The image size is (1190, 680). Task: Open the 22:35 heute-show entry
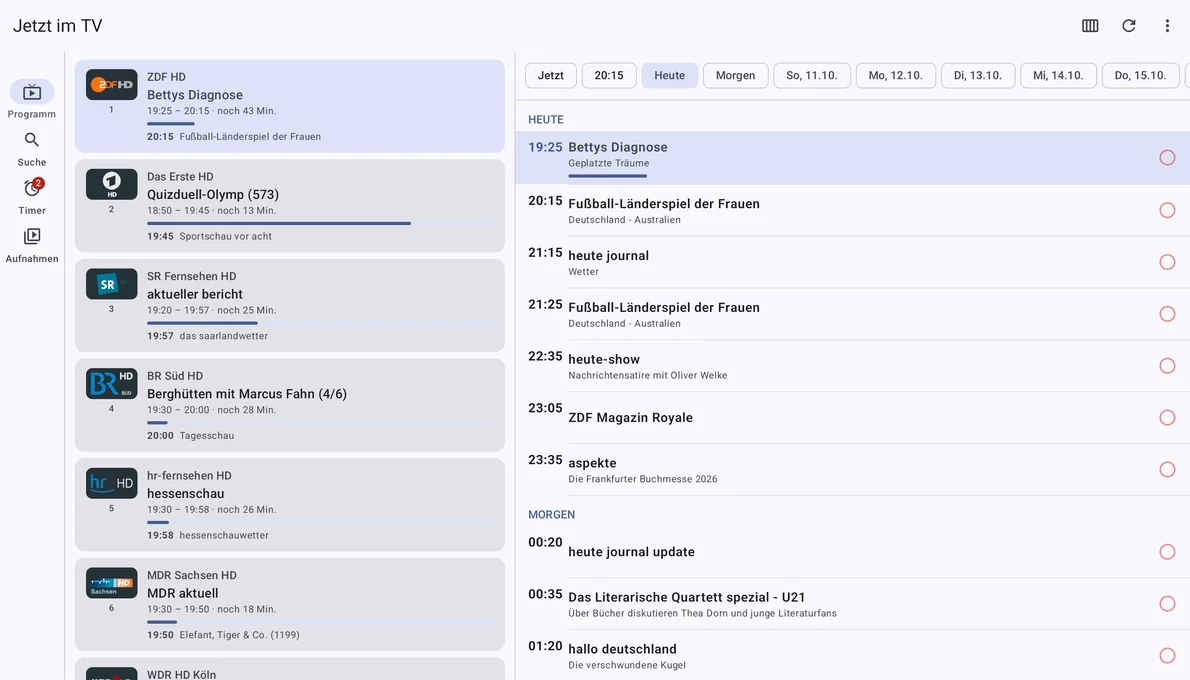tap(852, 366)
